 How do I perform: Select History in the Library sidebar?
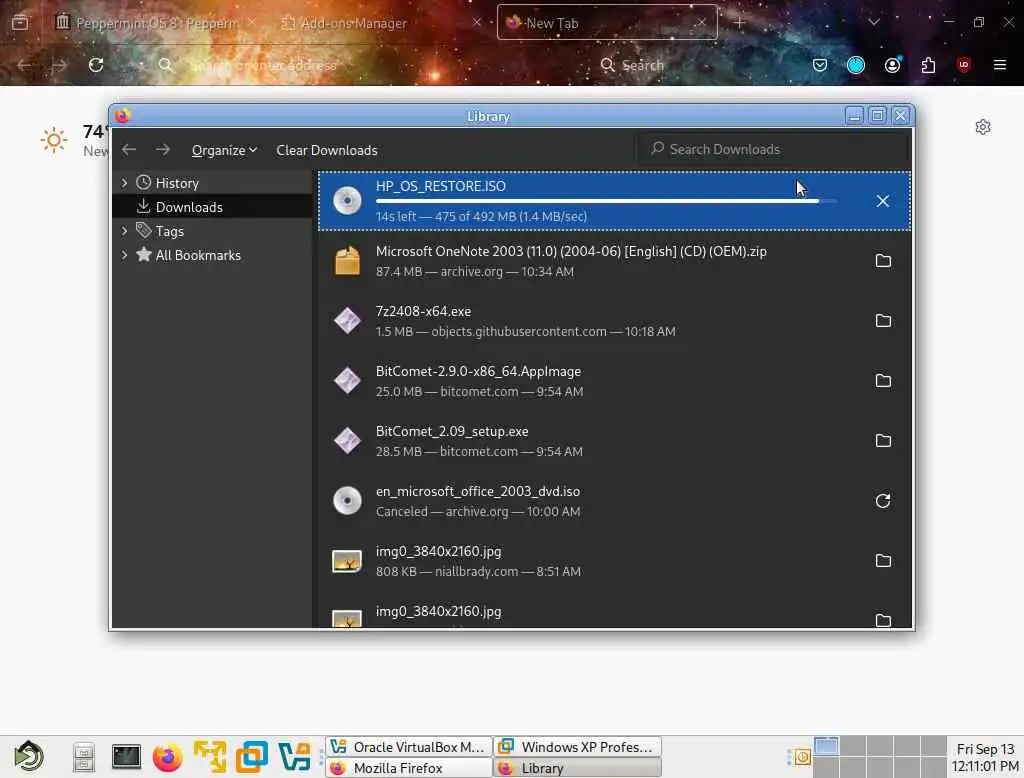coord(212,183)
